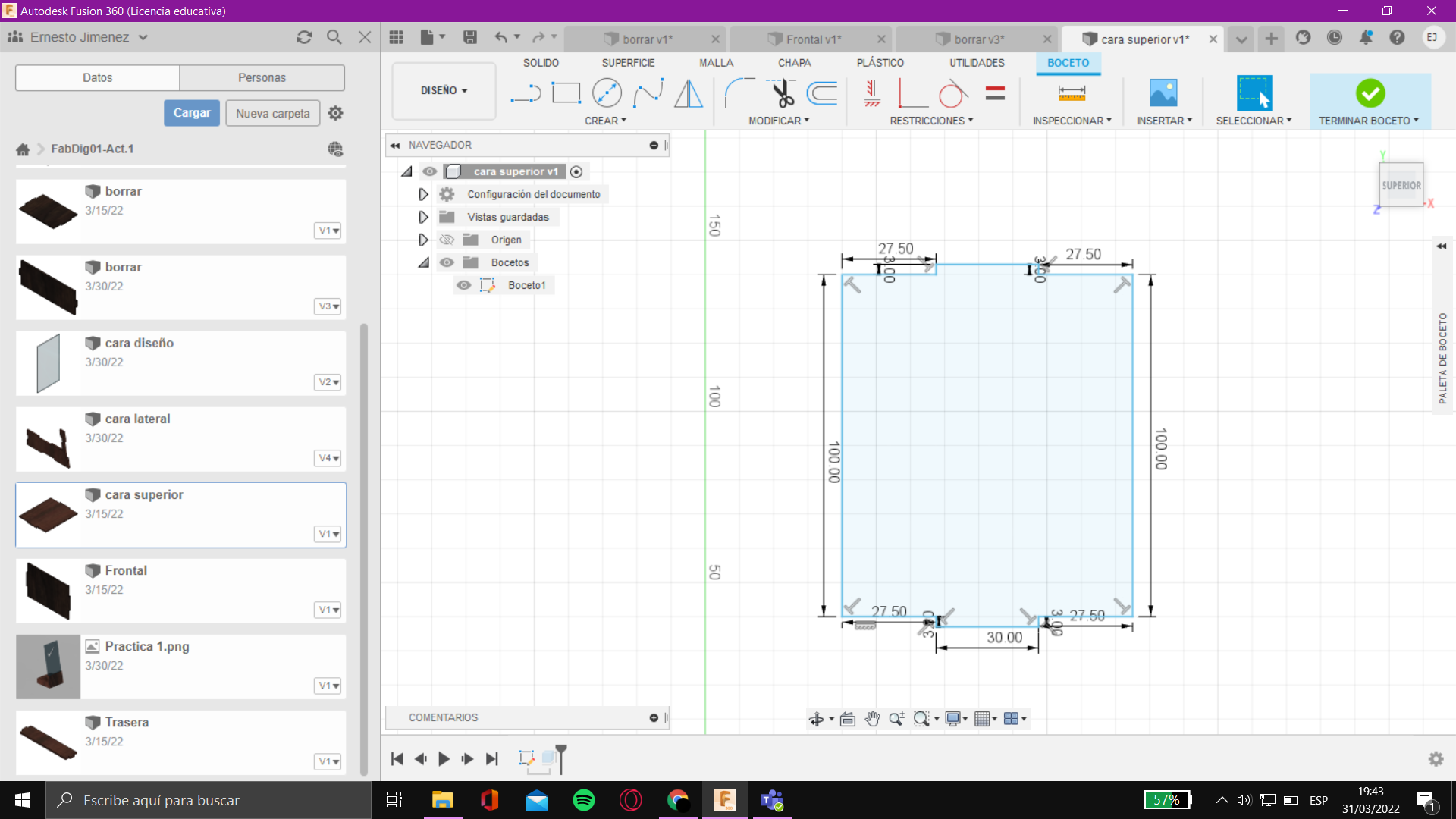Open version dropdown for cara lateral
The height and width of the screenshot is (819, 1456).
tap(328, 458)
